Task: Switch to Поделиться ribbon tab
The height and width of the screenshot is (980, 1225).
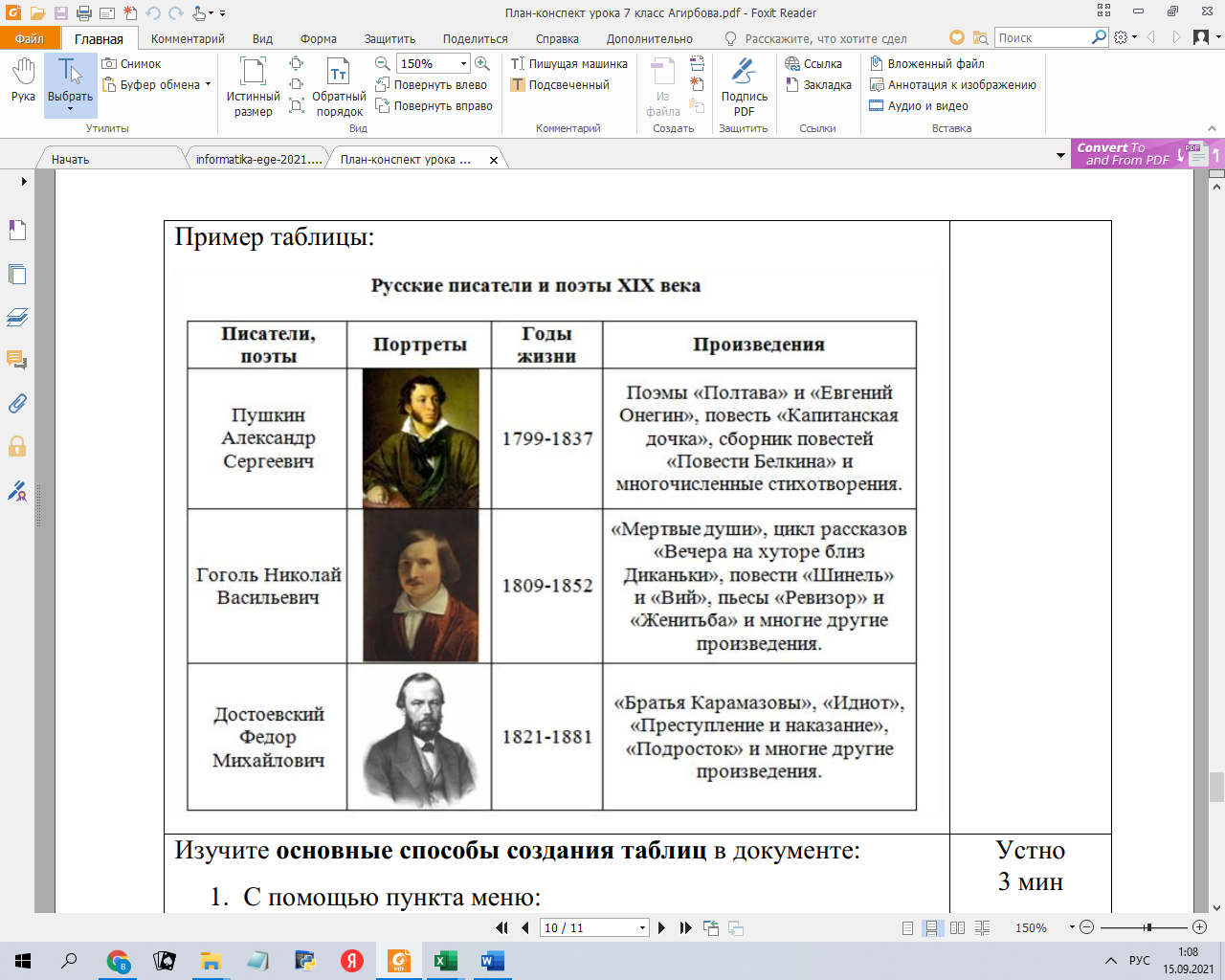Action: pos(475,38)
